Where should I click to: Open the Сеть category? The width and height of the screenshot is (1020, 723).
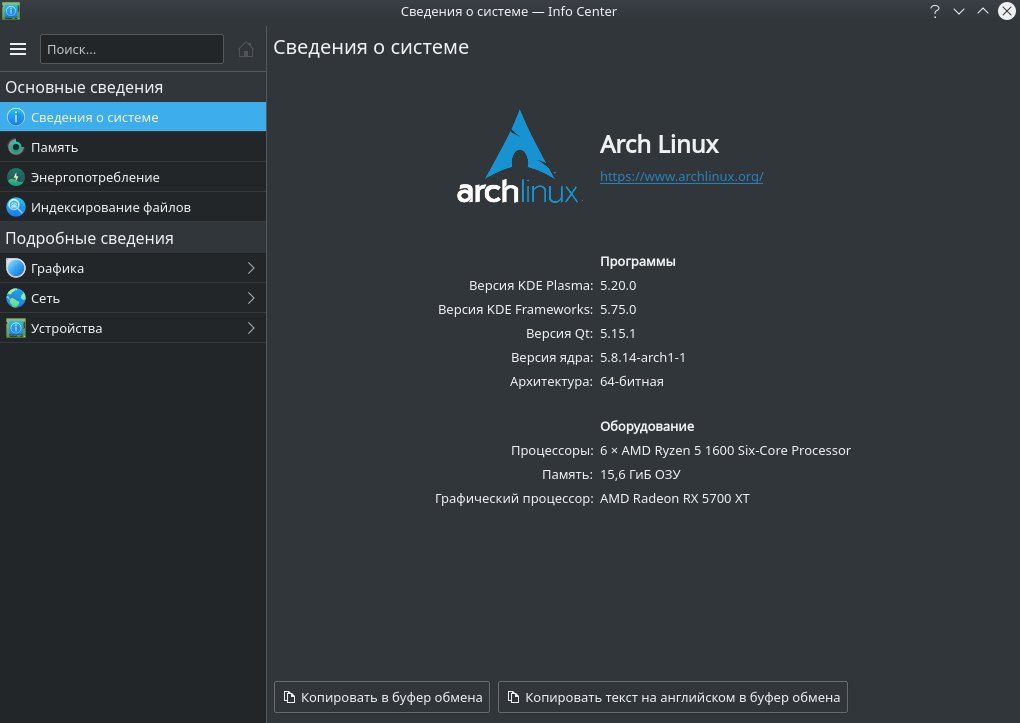[133, 298]
